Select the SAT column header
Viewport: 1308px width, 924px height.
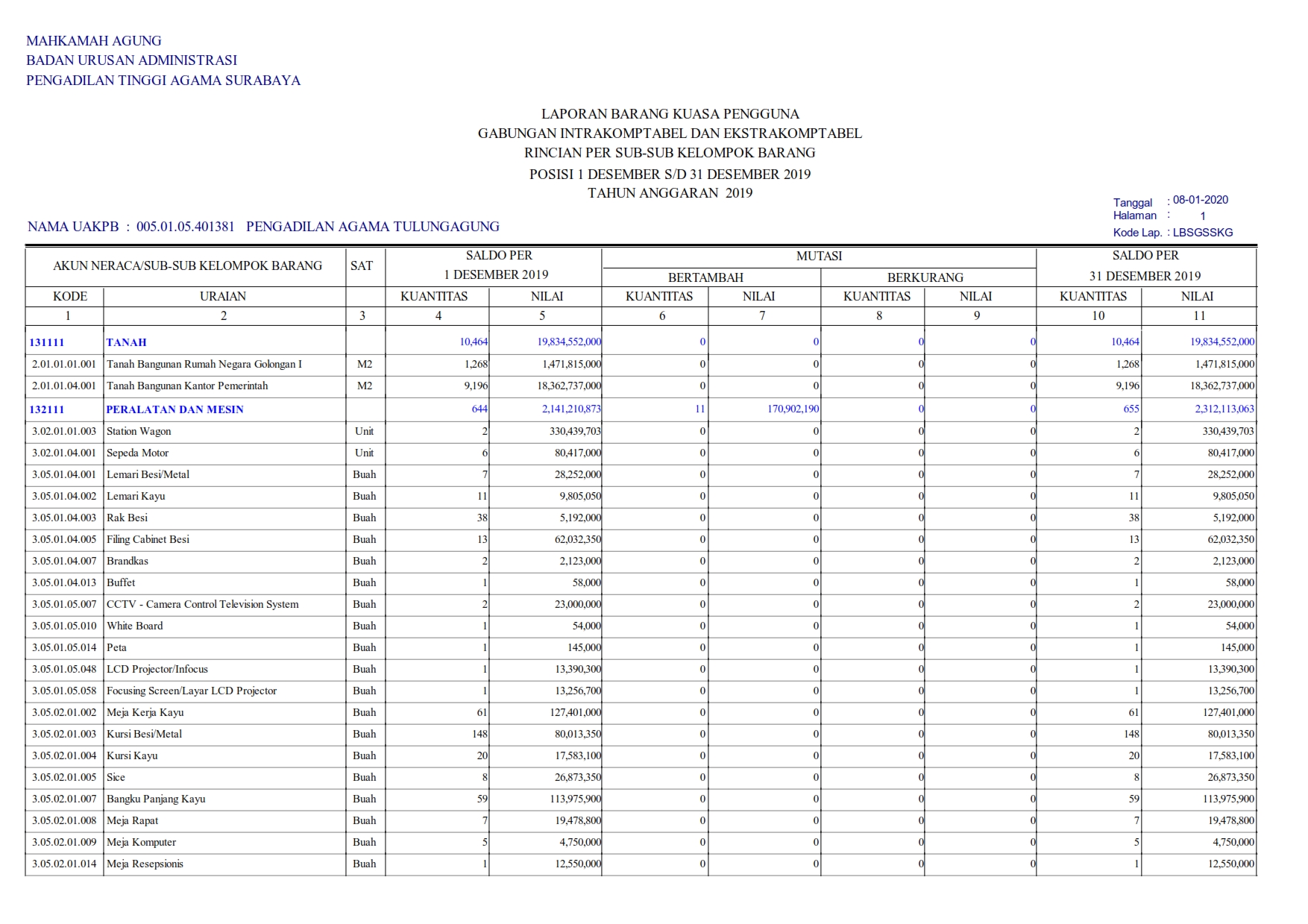coord(362,265)
